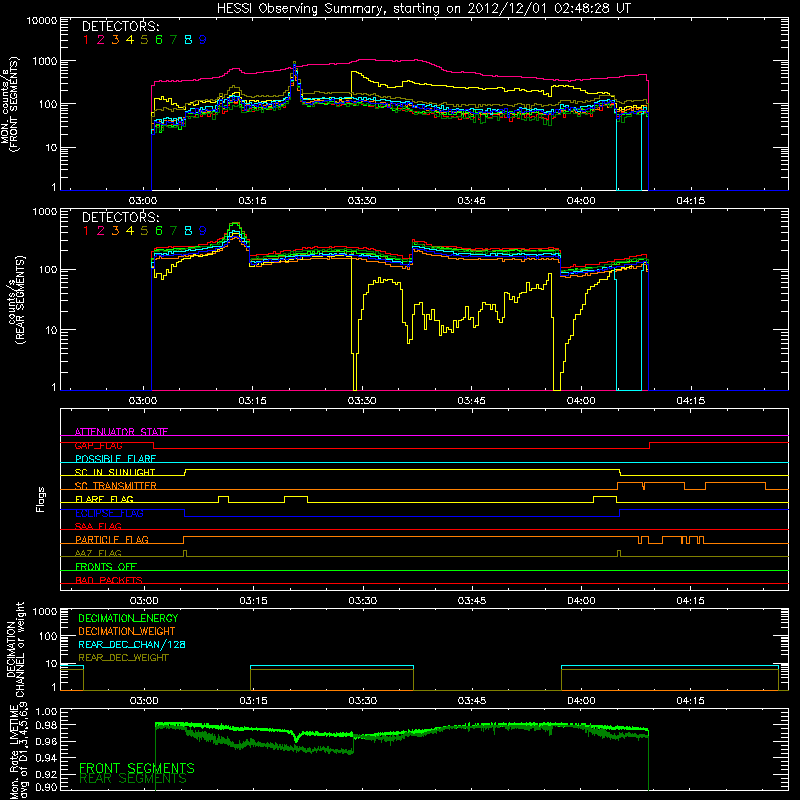
Task: Click DETECTORS: label in the front segments panel
Action: click(121, 26)
